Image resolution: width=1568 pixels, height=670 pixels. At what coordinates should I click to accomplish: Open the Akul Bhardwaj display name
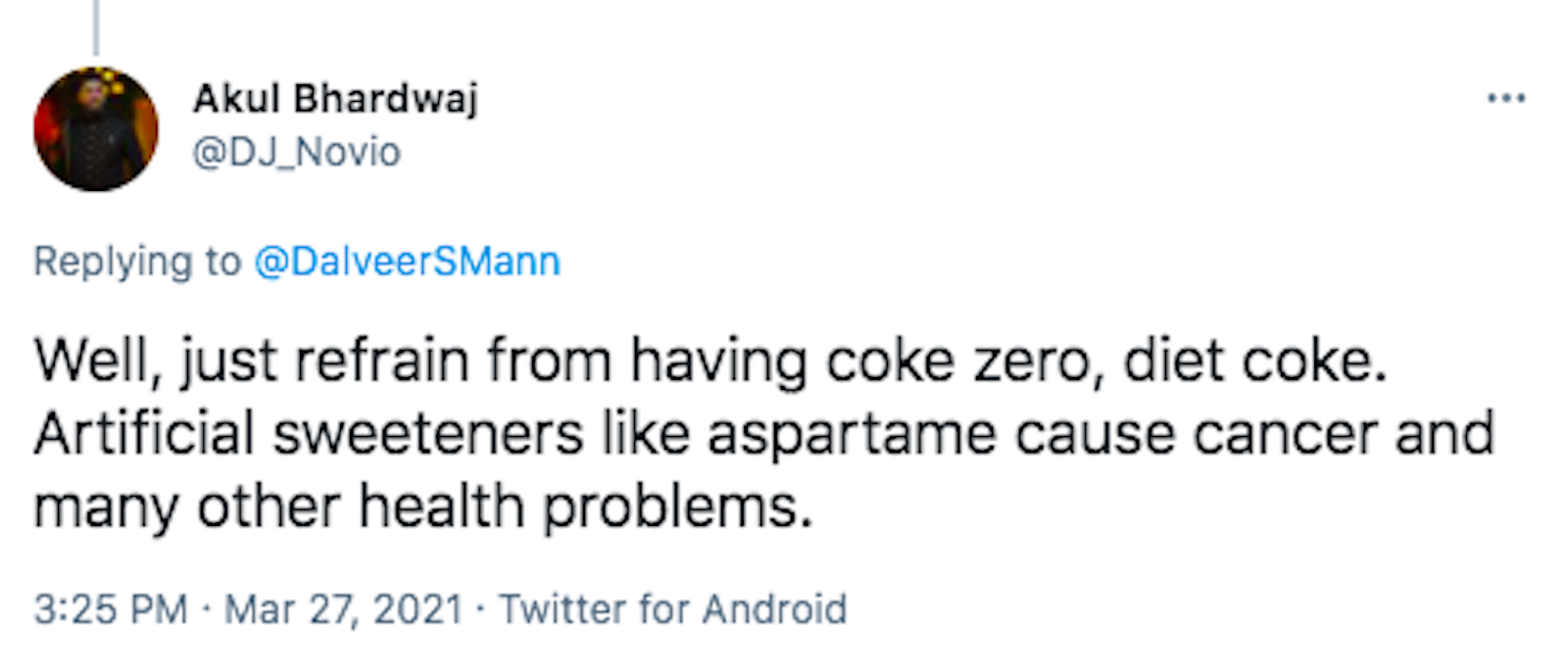(335, 98)
